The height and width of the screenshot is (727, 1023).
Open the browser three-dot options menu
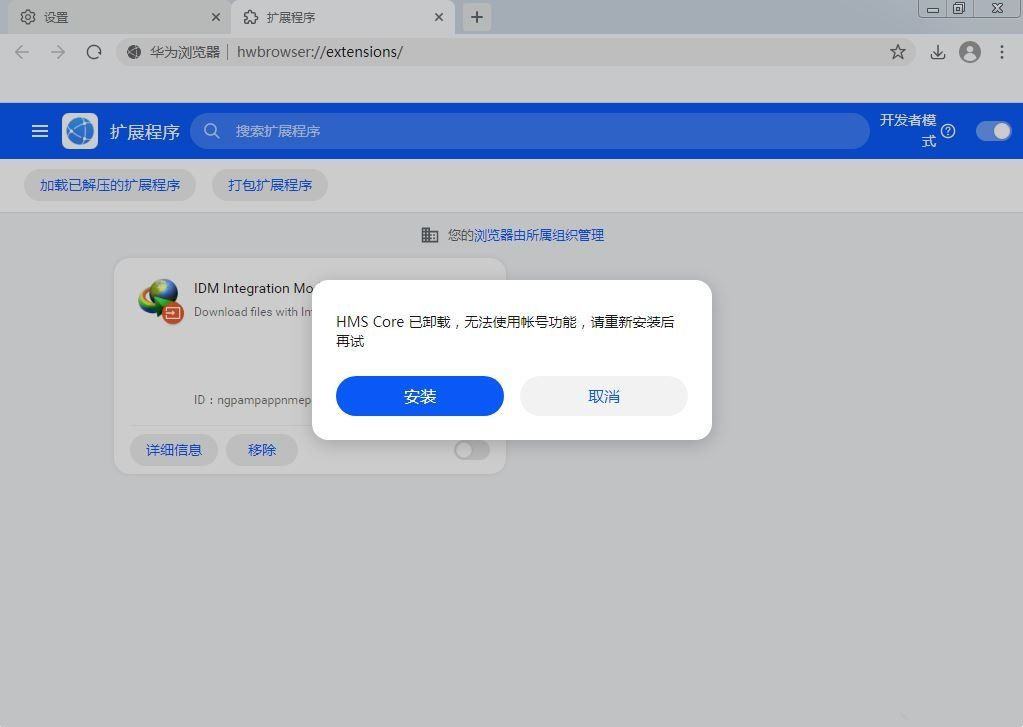[1003, 52]
